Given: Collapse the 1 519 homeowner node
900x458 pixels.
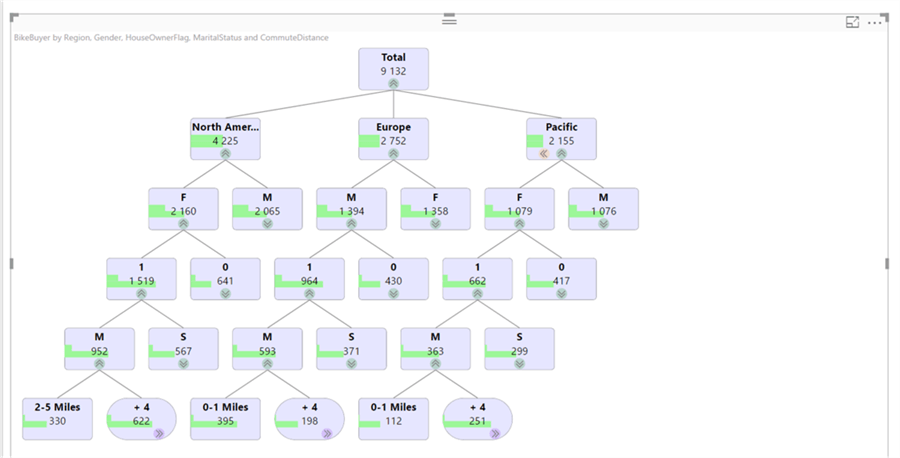Looking at the screenshot, I should 141,294.
